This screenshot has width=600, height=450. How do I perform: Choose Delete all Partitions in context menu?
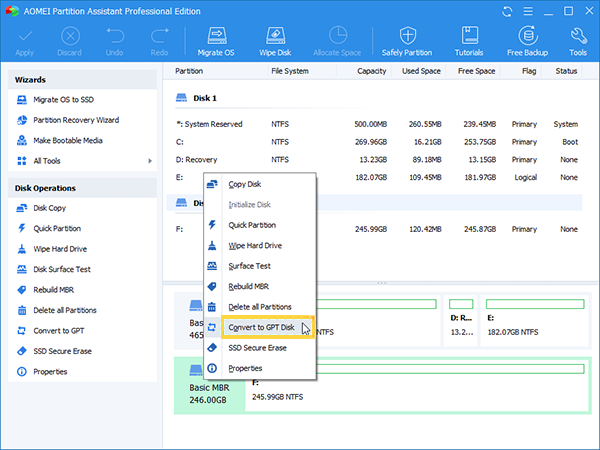pos(260,307)
